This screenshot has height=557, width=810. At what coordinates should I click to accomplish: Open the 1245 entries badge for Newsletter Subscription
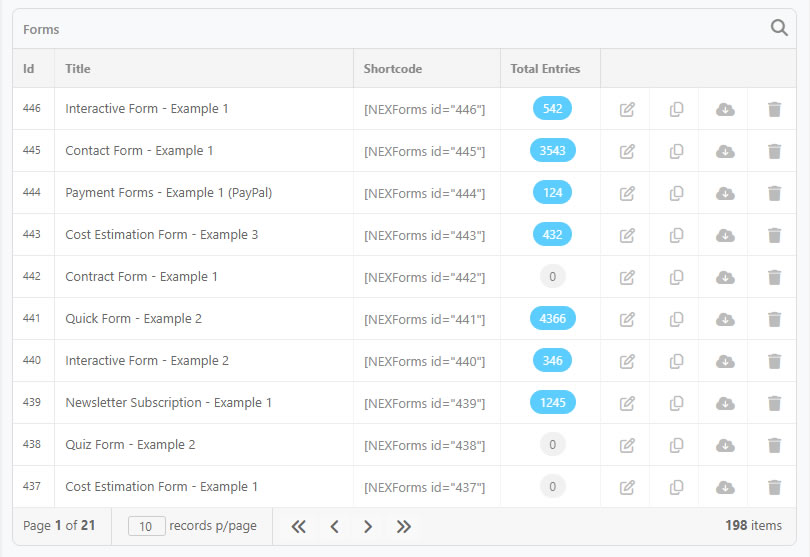tap(553, 402)
